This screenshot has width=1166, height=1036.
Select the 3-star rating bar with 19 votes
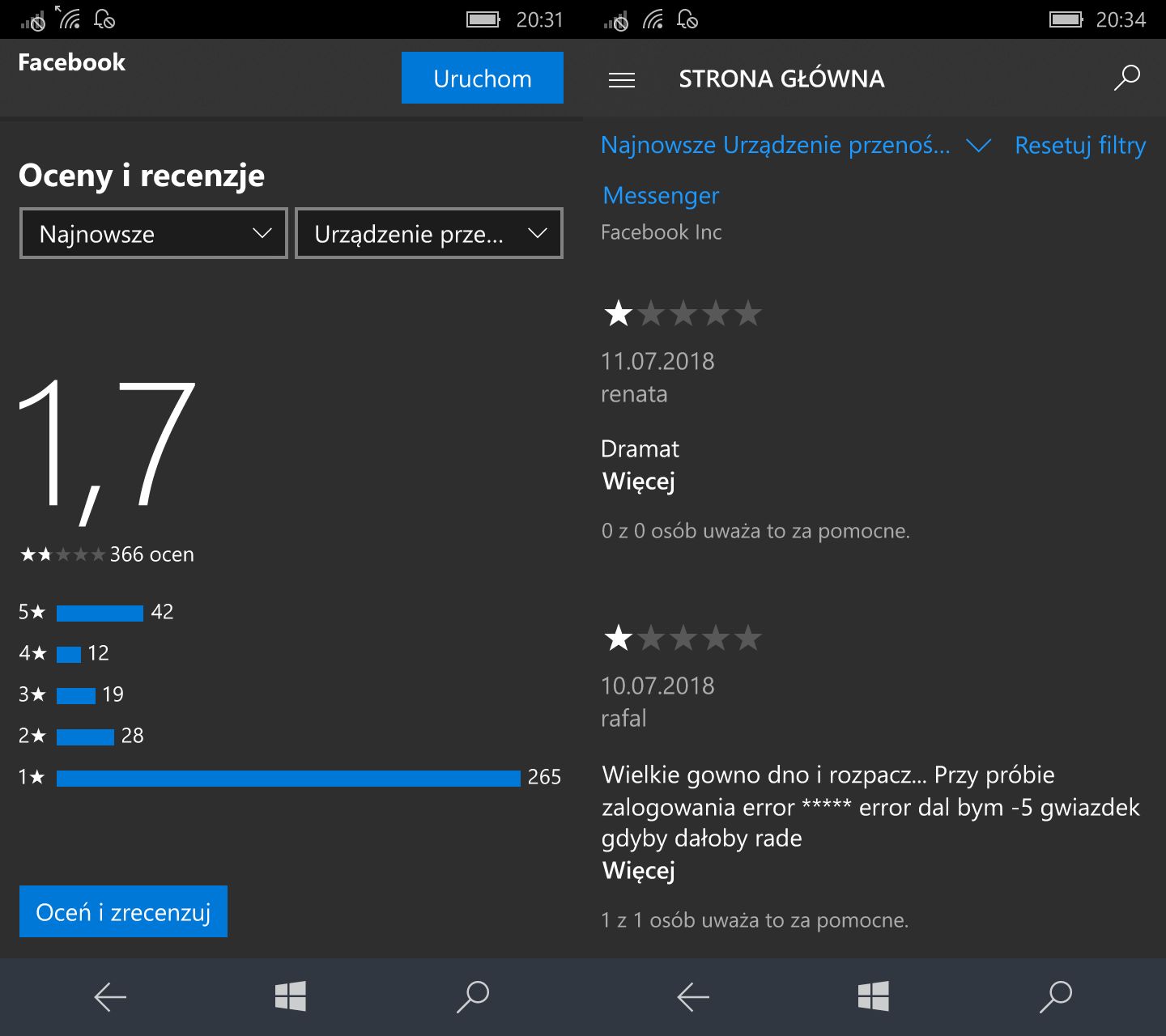tap(76, 695)
